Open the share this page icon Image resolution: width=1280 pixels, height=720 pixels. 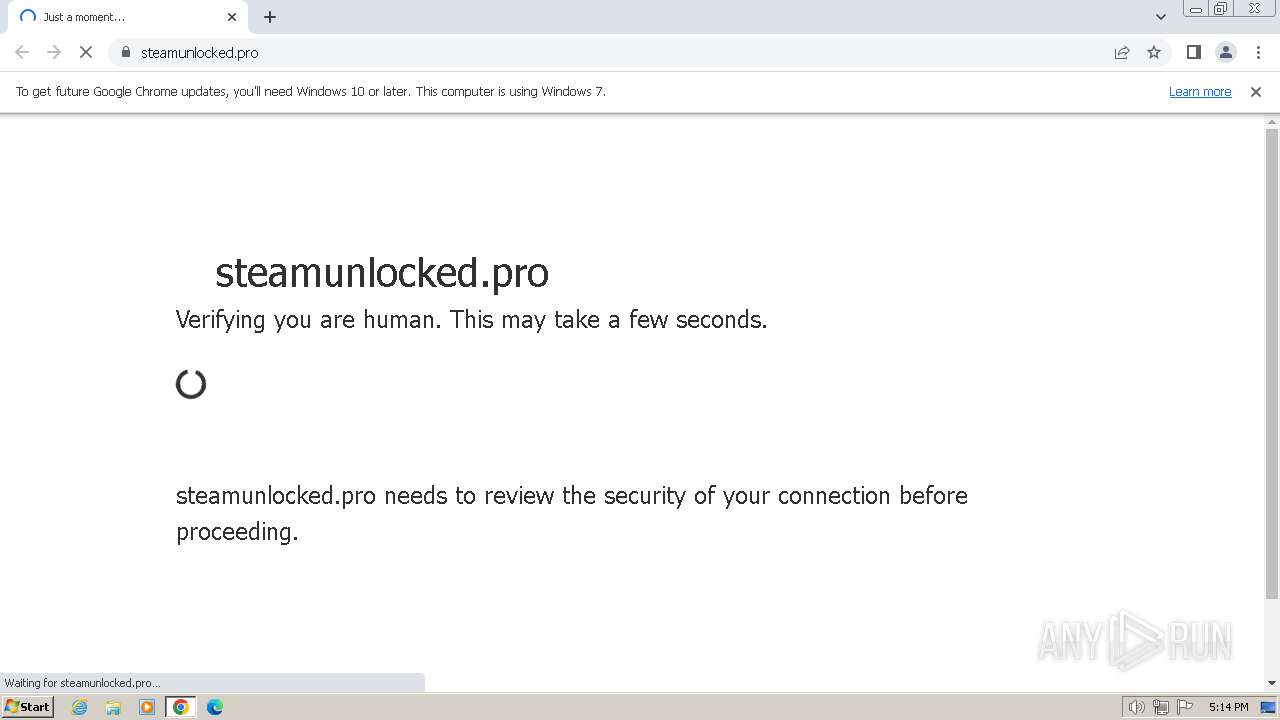pos(1122,52)
